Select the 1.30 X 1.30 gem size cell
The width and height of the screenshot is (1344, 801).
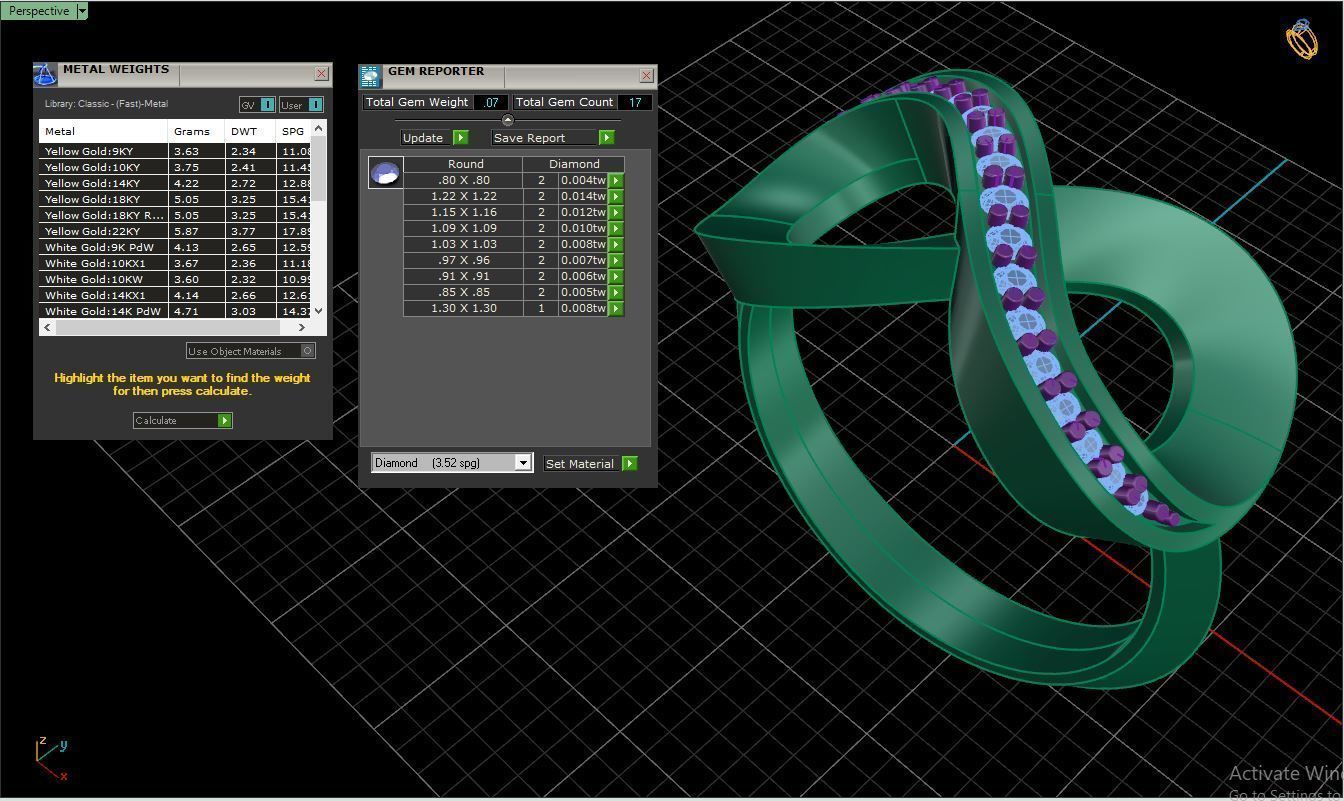pos(463,308)
